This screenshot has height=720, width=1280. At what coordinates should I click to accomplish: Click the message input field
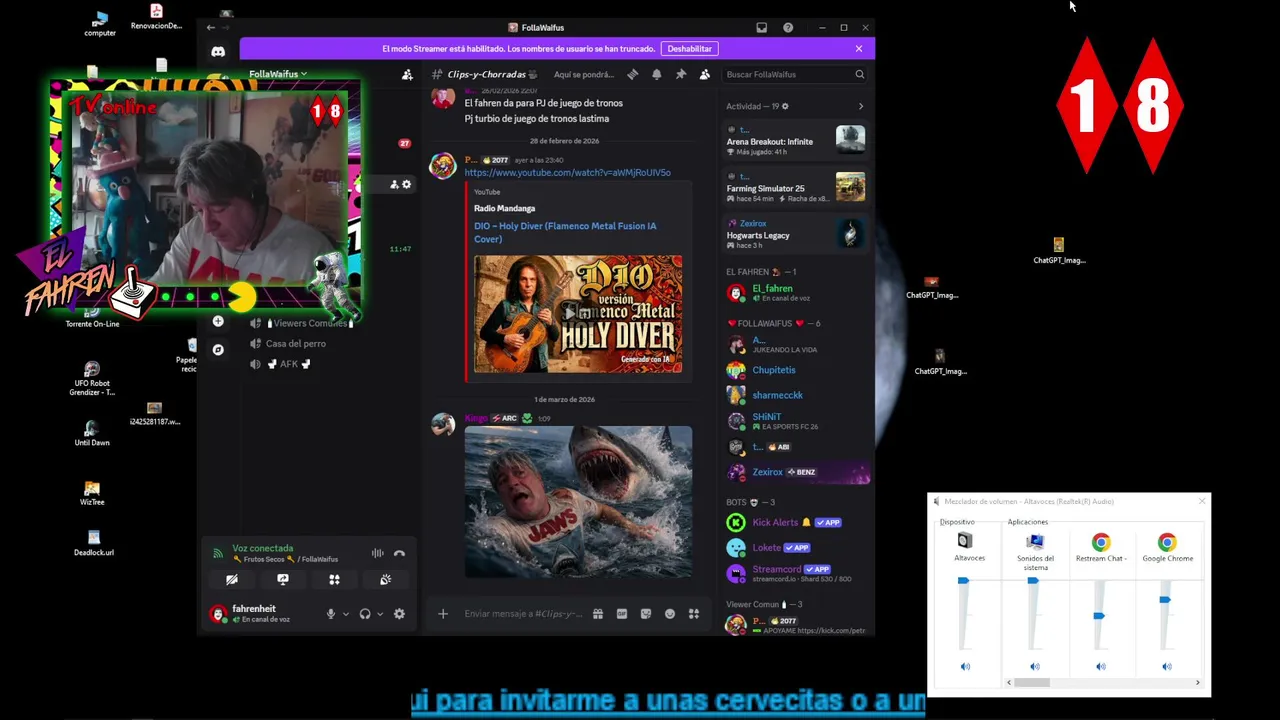tap(523, 614)
